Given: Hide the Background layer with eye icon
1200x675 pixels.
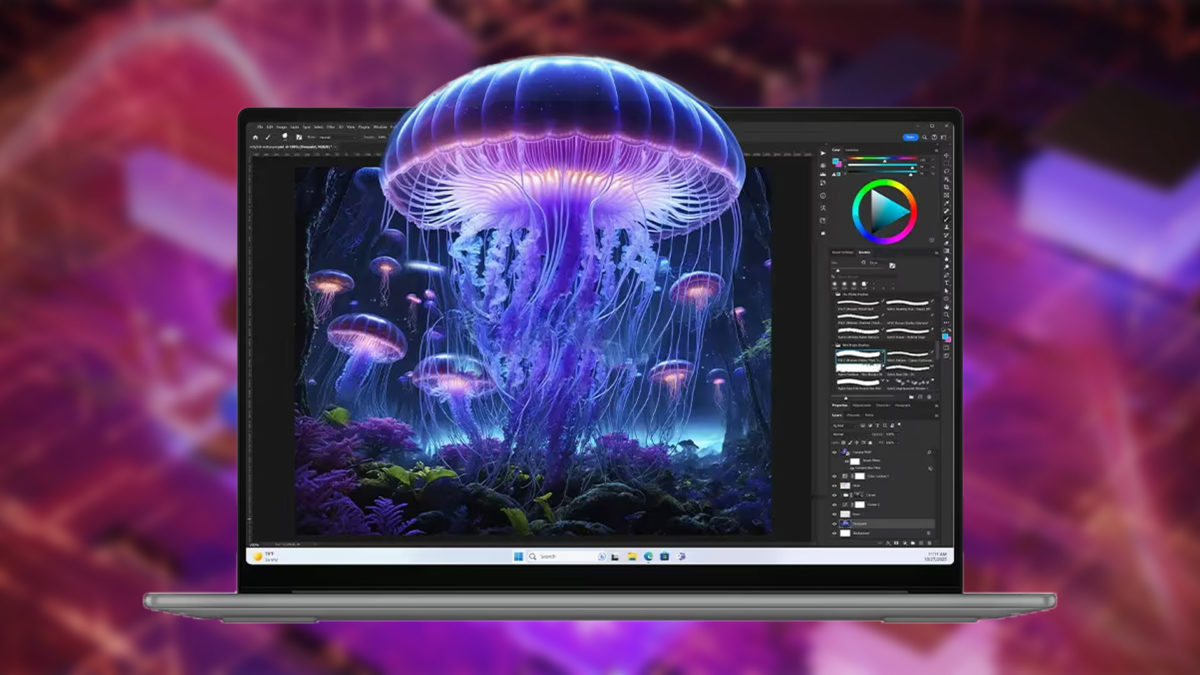Looking at the screenshot, I should pyautogui.click(x=835, y=534).
